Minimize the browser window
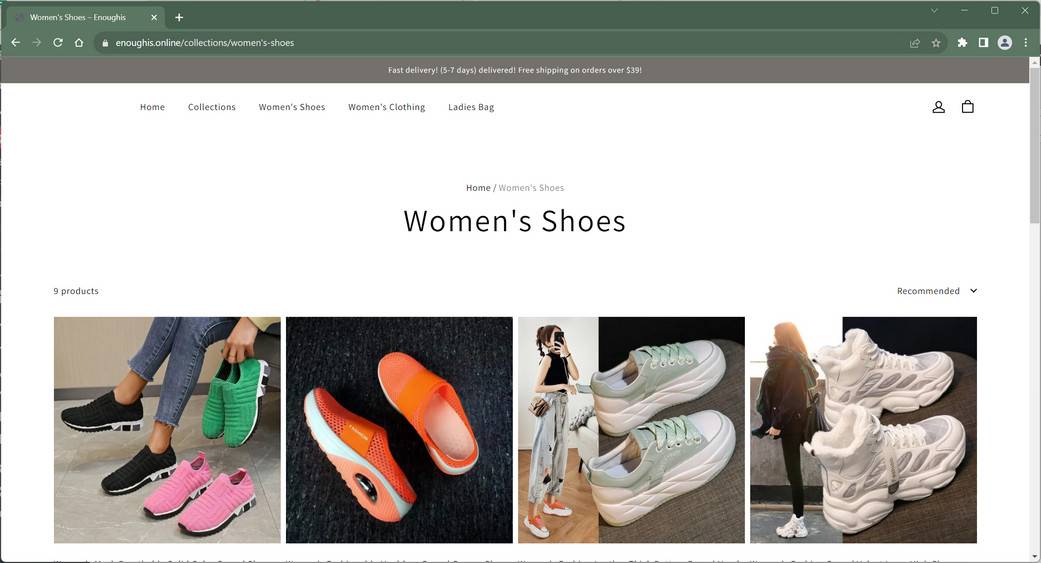1041x563 pixels. [x=964, y=10]
